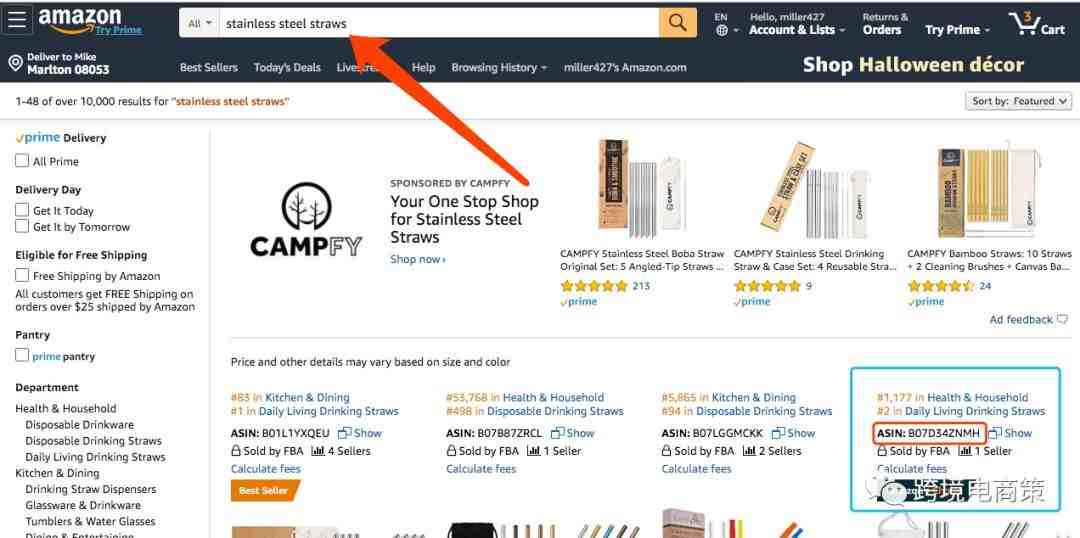Tick Free Shipping by Amazon checkbox
The width and height of the screenshot is (1080, 538).
22,276
